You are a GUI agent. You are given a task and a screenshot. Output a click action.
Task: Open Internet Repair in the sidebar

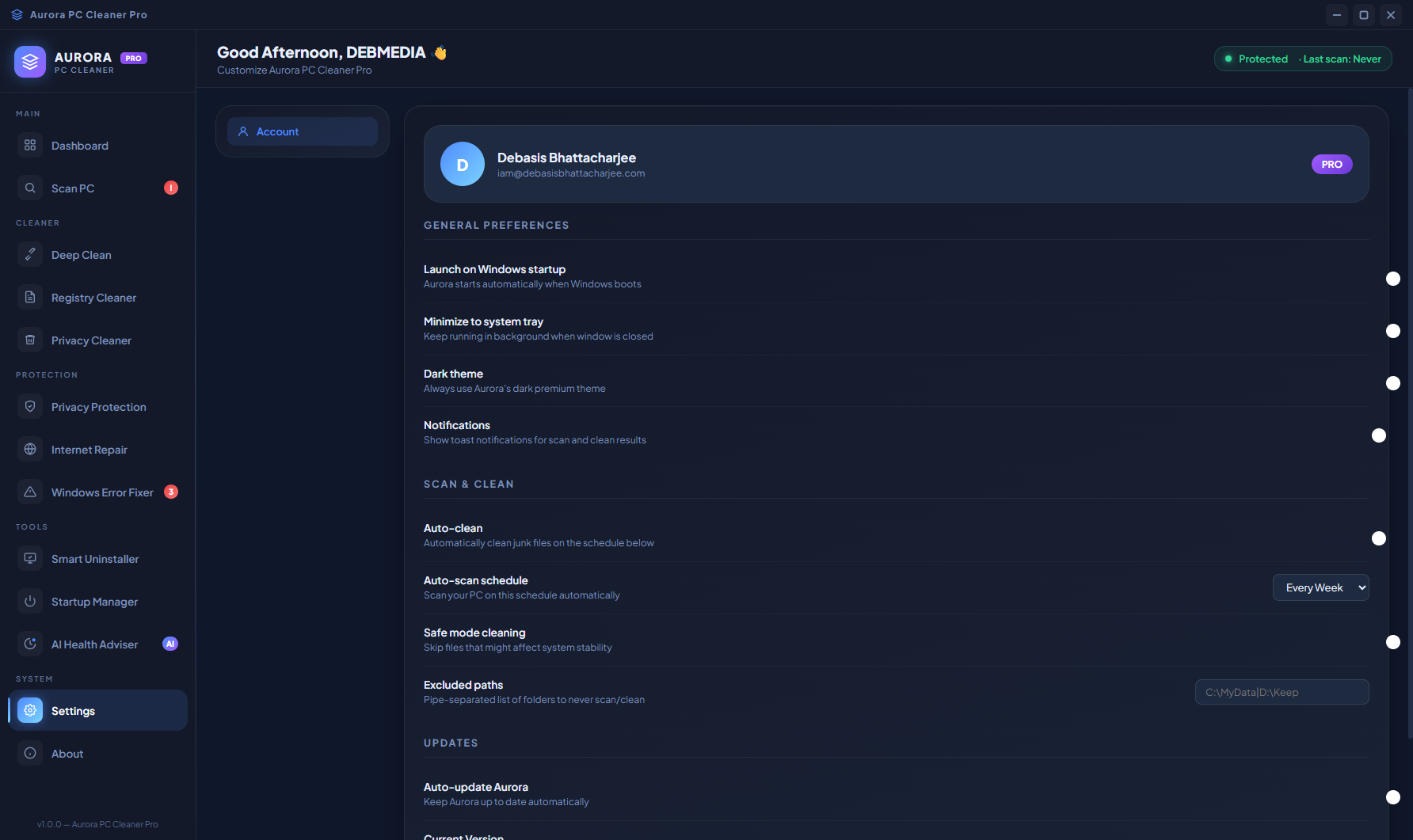(98, 449)
